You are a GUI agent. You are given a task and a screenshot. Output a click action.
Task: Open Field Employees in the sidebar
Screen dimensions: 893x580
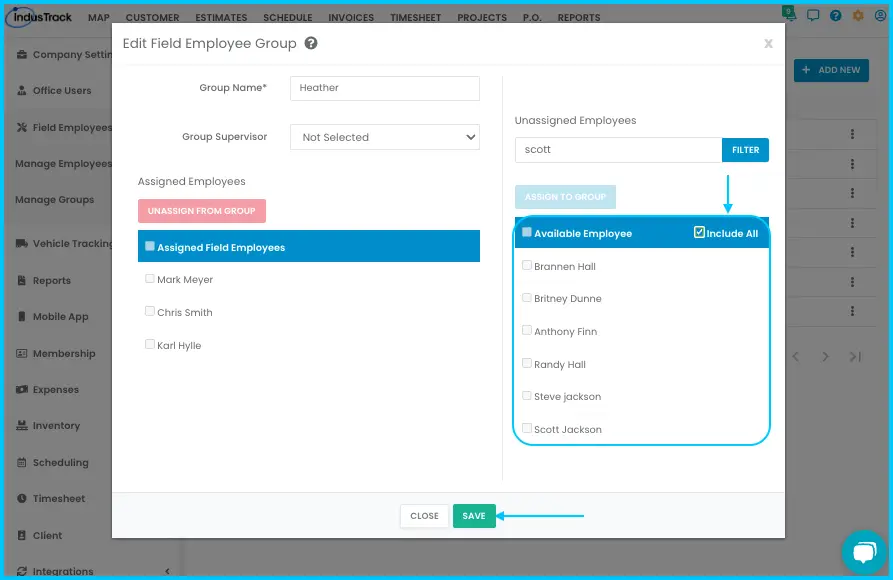(x=64, y=128)
